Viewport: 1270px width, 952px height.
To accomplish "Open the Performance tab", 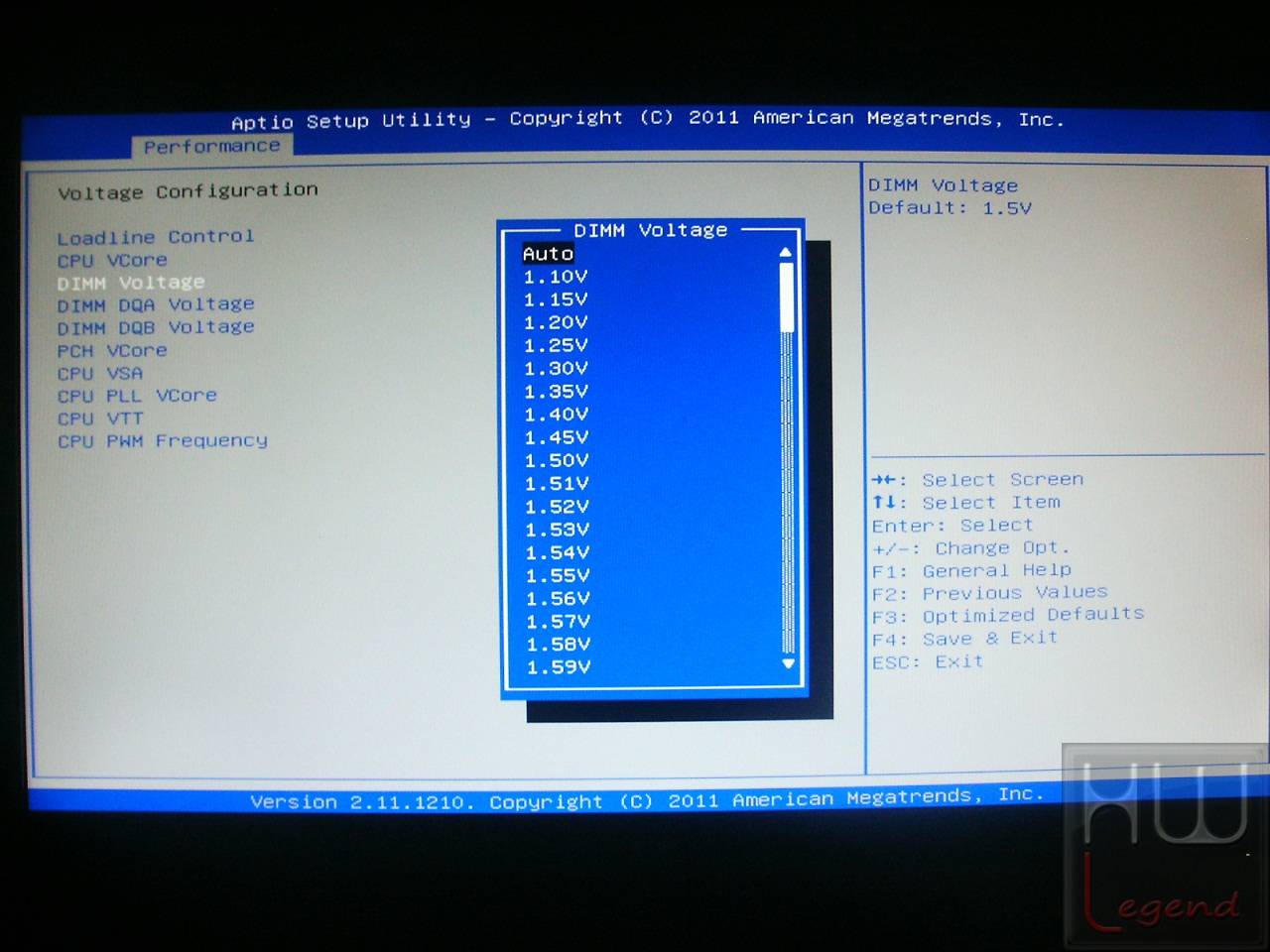I will click(x=211, y=147).
